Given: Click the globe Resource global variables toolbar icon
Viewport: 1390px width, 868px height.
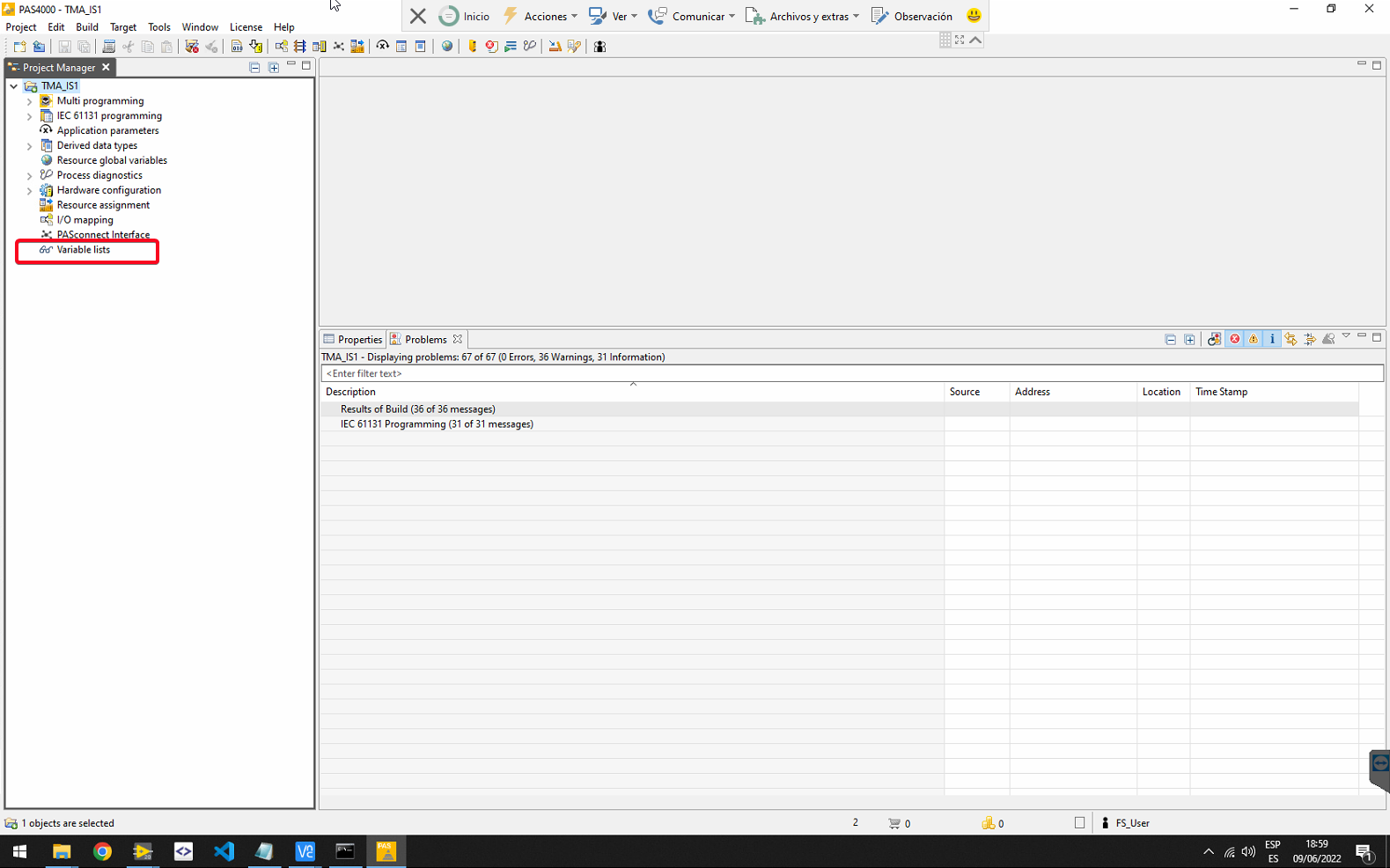Looking at the screenshot, I should (447, 47).
